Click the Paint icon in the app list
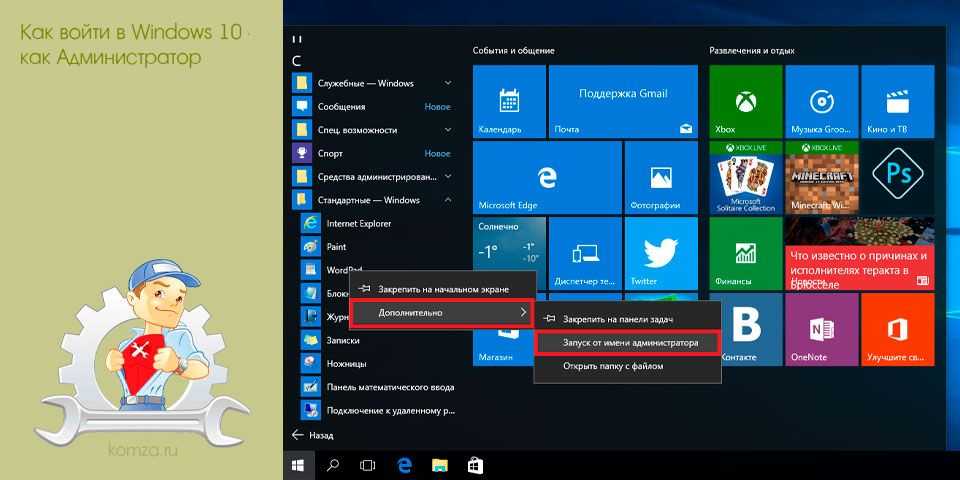Image resolution: width=960 pixels, height=480 pixels. point(311,247)
